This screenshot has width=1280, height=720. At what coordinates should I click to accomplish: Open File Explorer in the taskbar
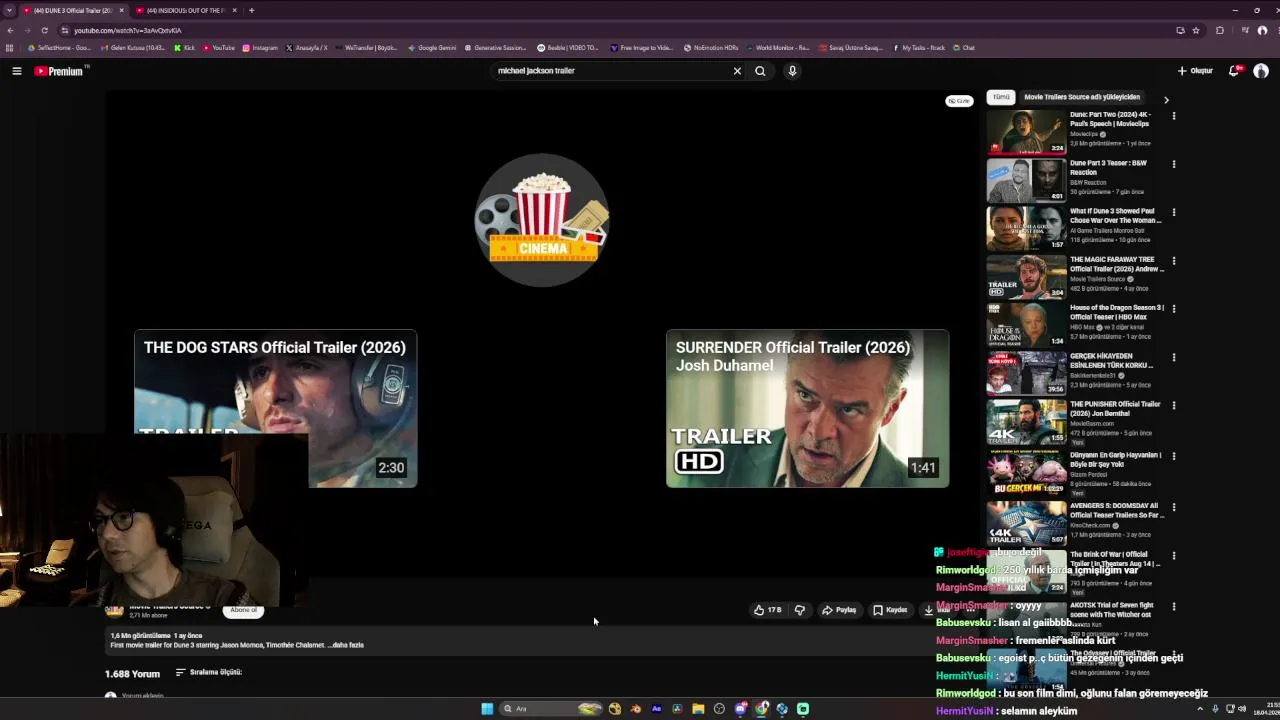point(698,709)
